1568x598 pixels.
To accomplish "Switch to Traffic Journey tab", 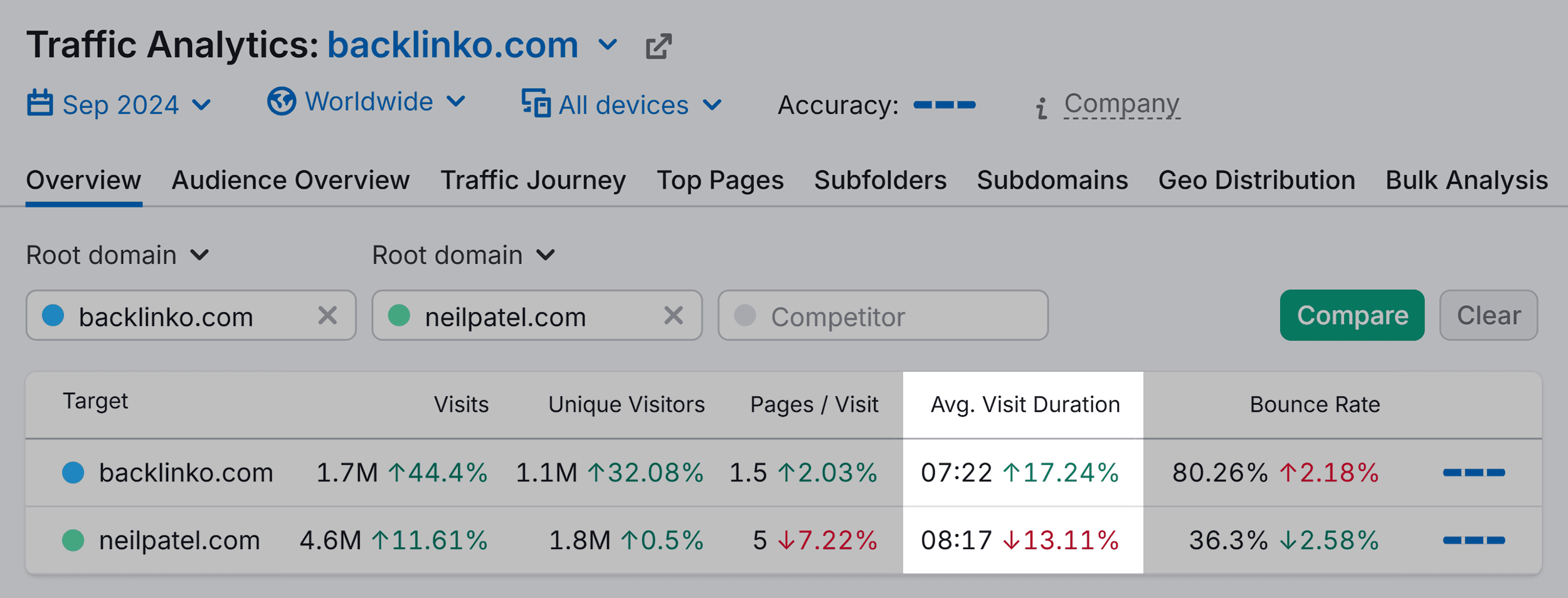I will click(533, 181).
